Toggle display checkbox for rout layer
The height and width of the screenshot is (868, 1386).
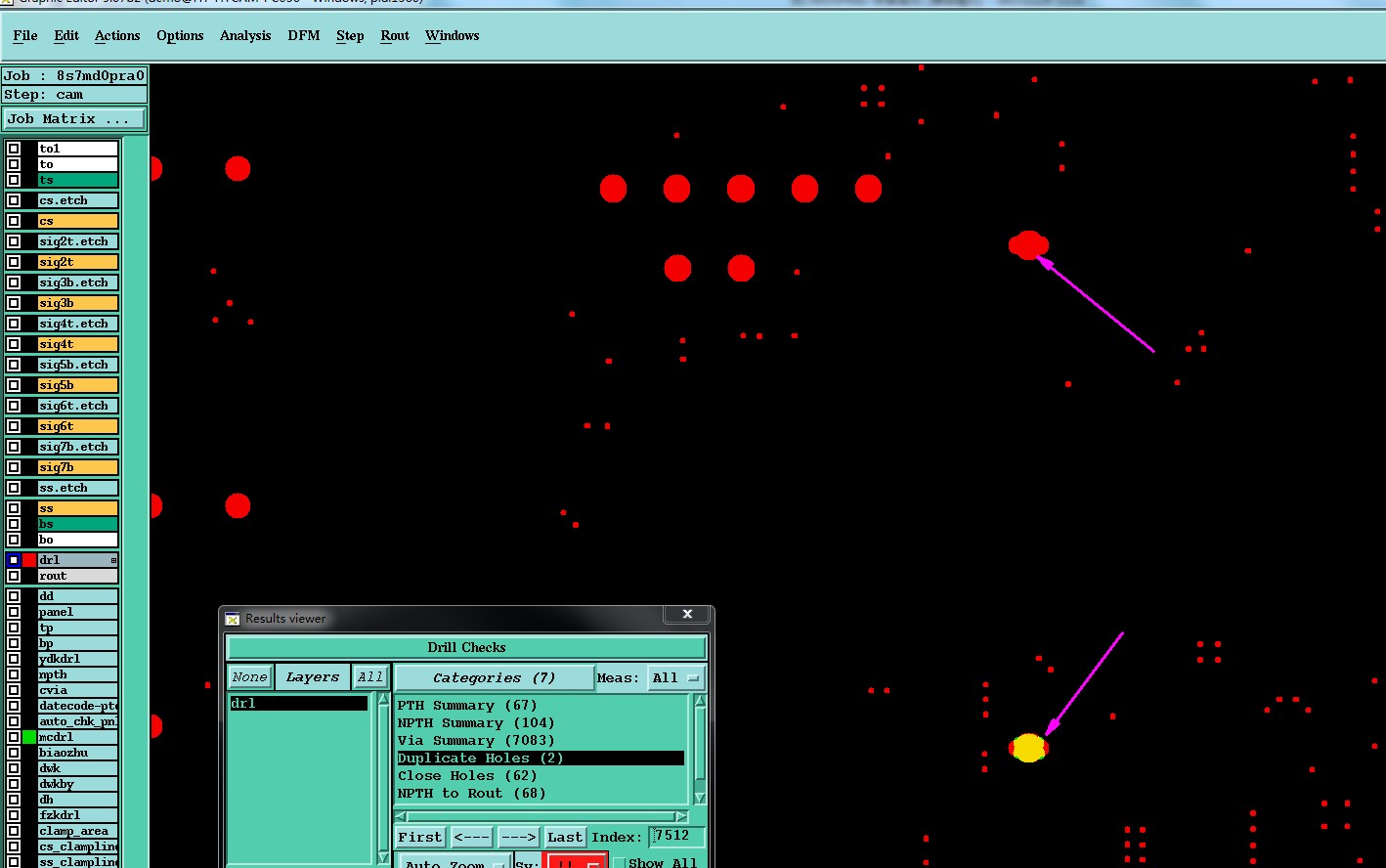pyautogui.click(x=14, y=576)
